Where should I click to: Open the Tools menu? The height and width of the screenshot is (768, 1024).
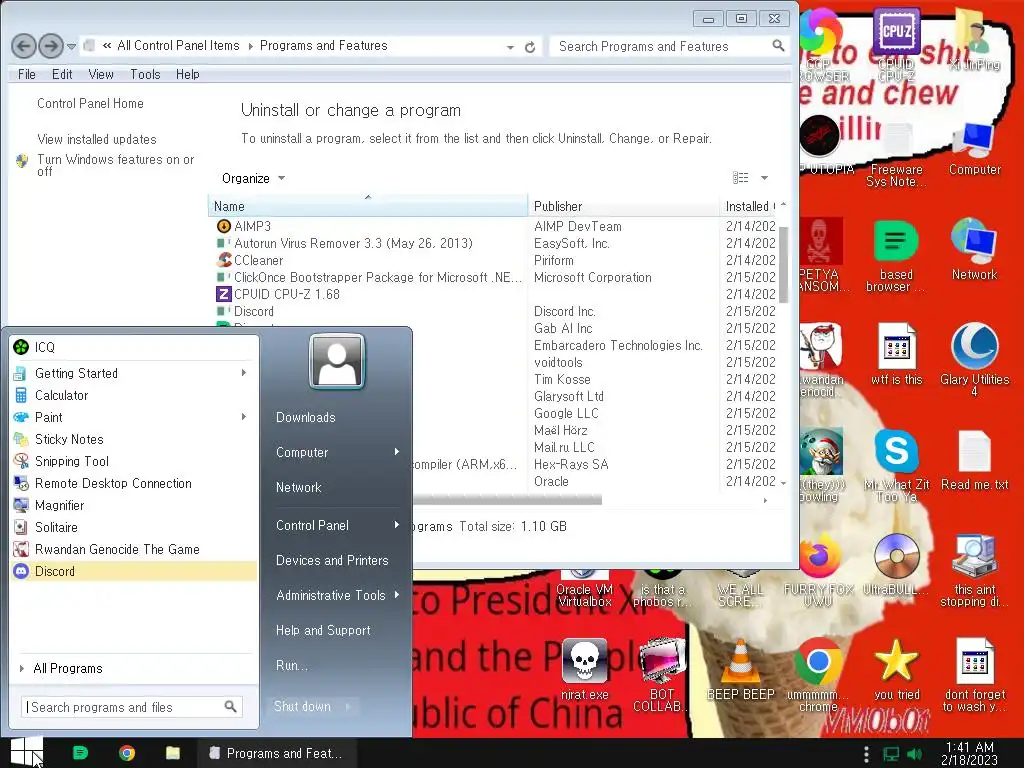[145, 74]
